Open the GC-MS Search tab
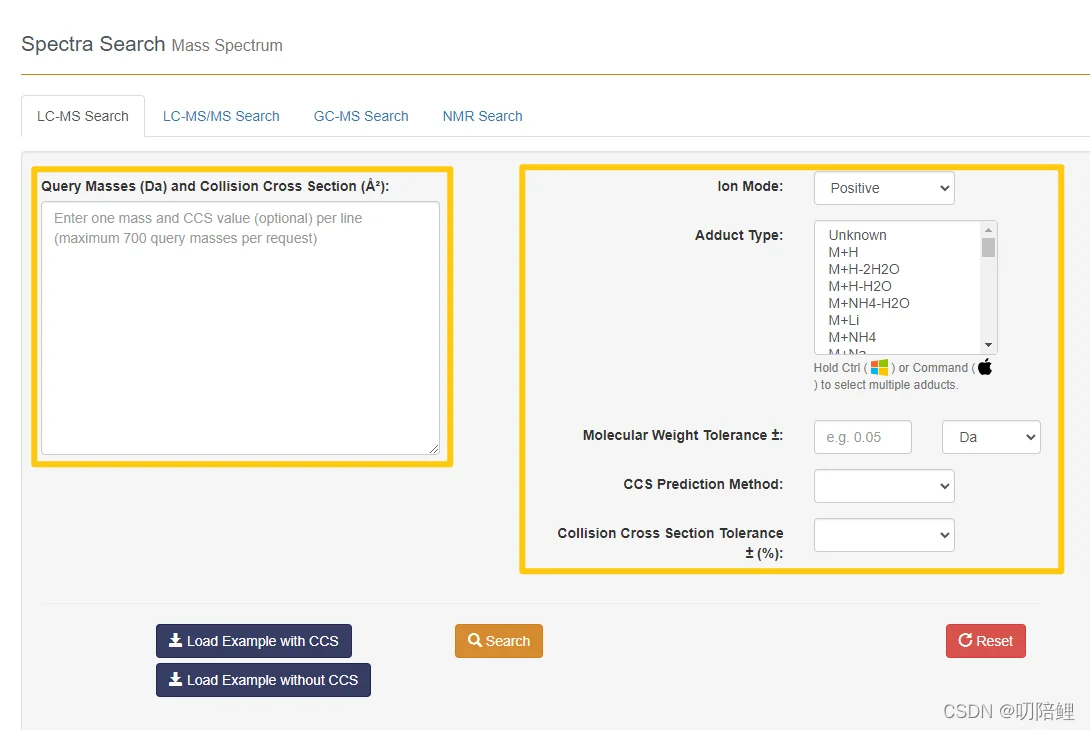Viewport: 1090px width, 730px height. [x=361, y=116]
